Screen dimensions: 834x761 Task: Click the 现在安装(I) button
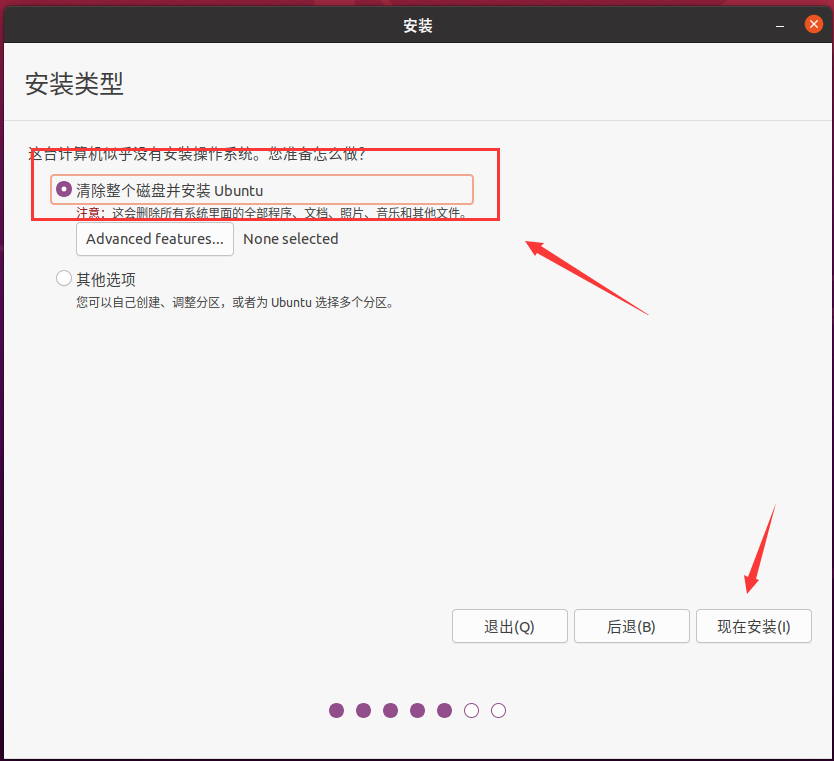(754, 626)
